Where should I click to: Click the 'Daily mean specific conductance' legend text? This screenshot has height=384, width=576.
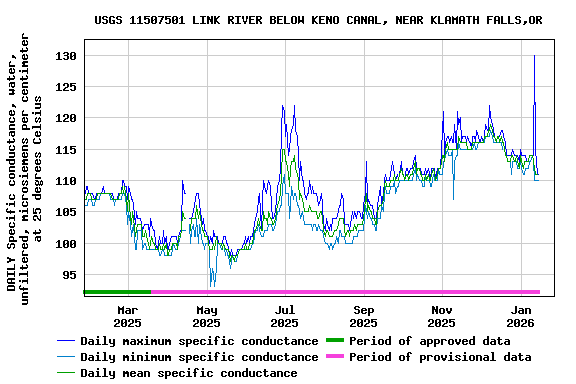tap(189, 373)
